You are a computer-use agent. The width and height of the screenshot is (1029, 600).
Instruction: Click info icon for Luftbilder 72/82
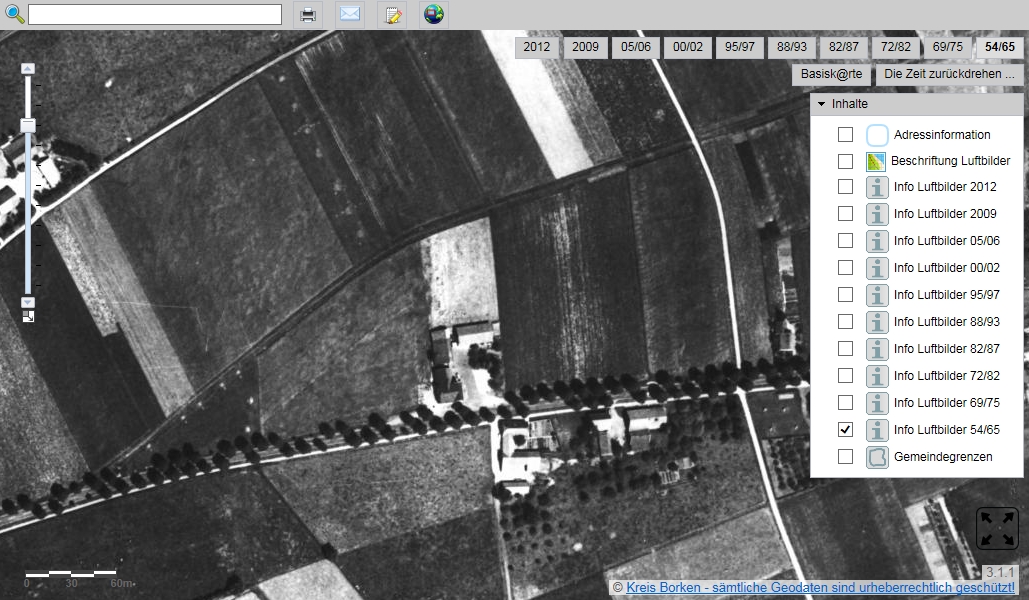(x=877, y=375)
